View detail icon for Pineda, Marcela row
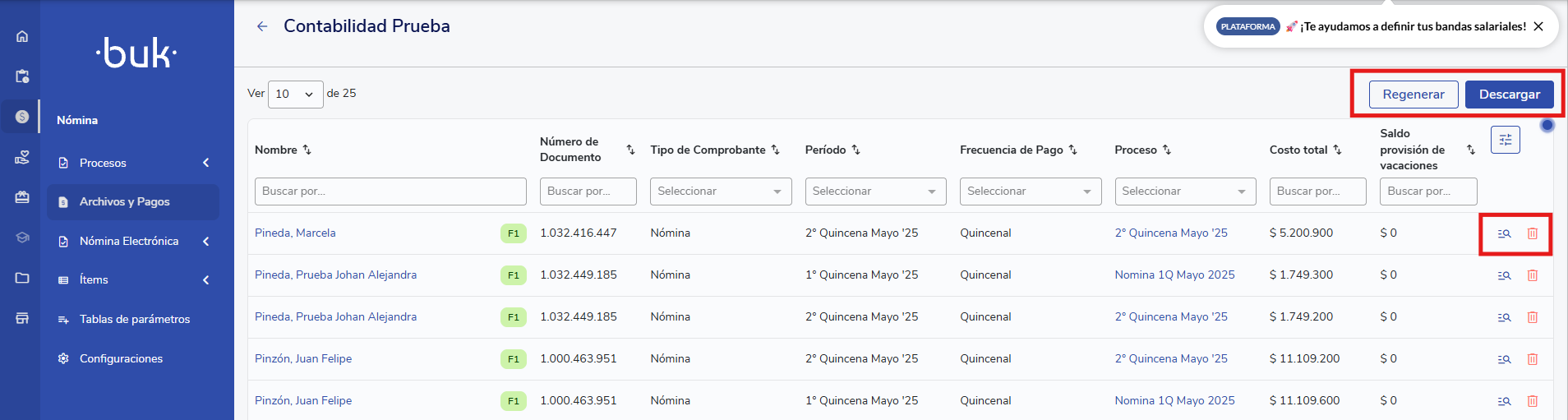Screen dimensions: 1568x420 pyautogui.click(x=1504, y=233)
